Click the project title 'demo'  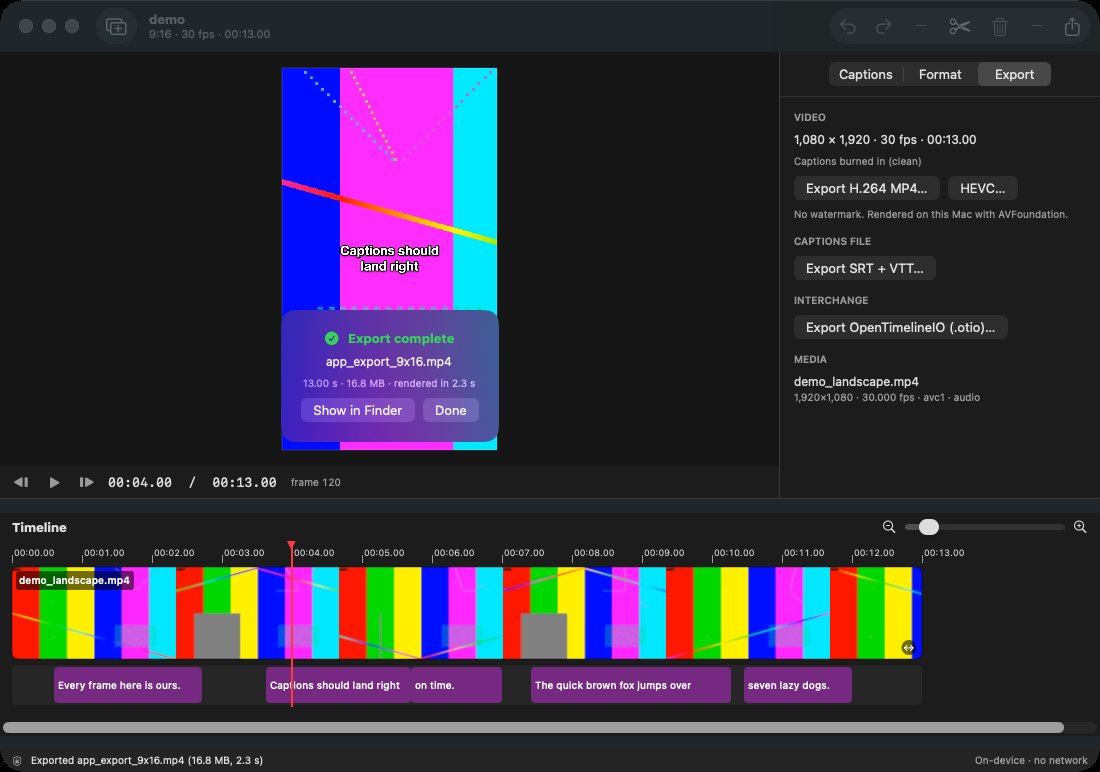click(167, 20)
